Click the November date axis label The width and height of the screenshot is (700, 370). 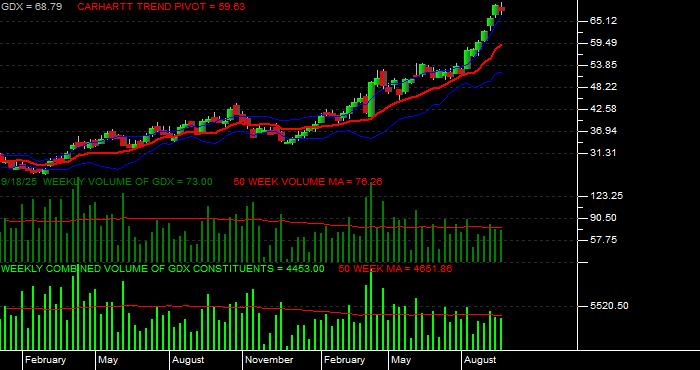[x=270, y=360]
